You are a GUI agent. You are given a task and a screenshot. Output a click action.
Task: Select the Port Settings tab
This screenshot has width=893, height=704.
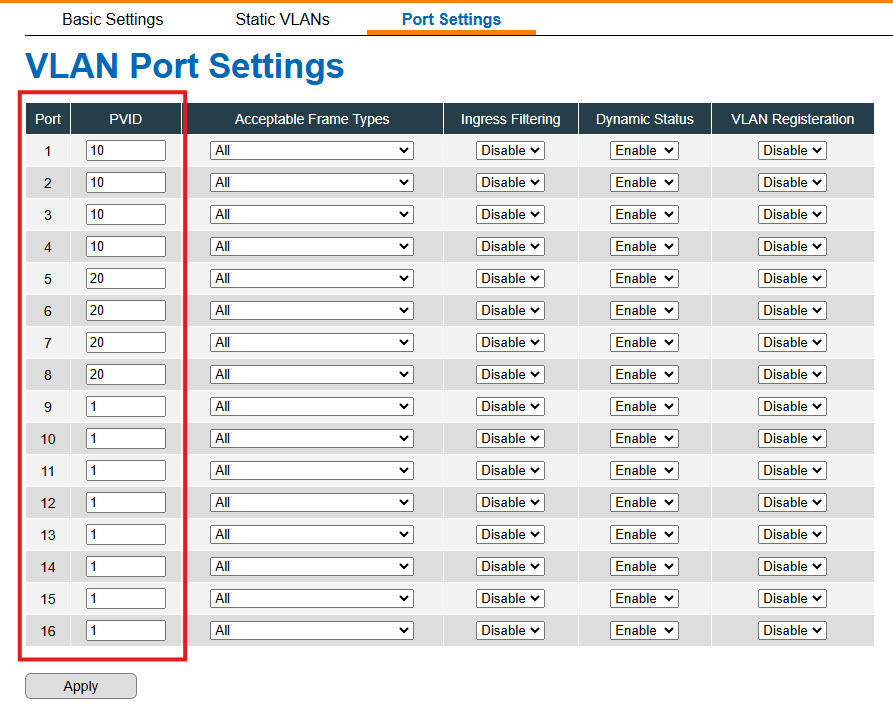(x=451, y=19)
